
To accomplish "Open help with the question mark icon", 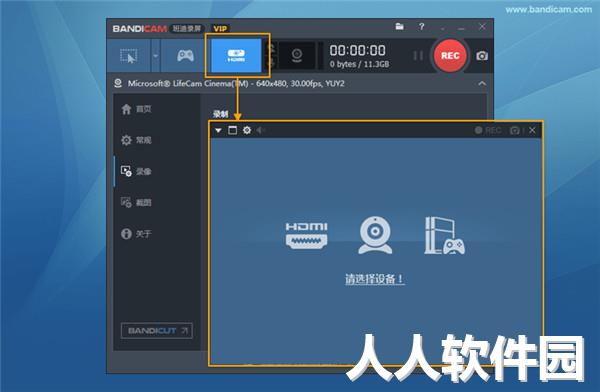I will [421, 26].
